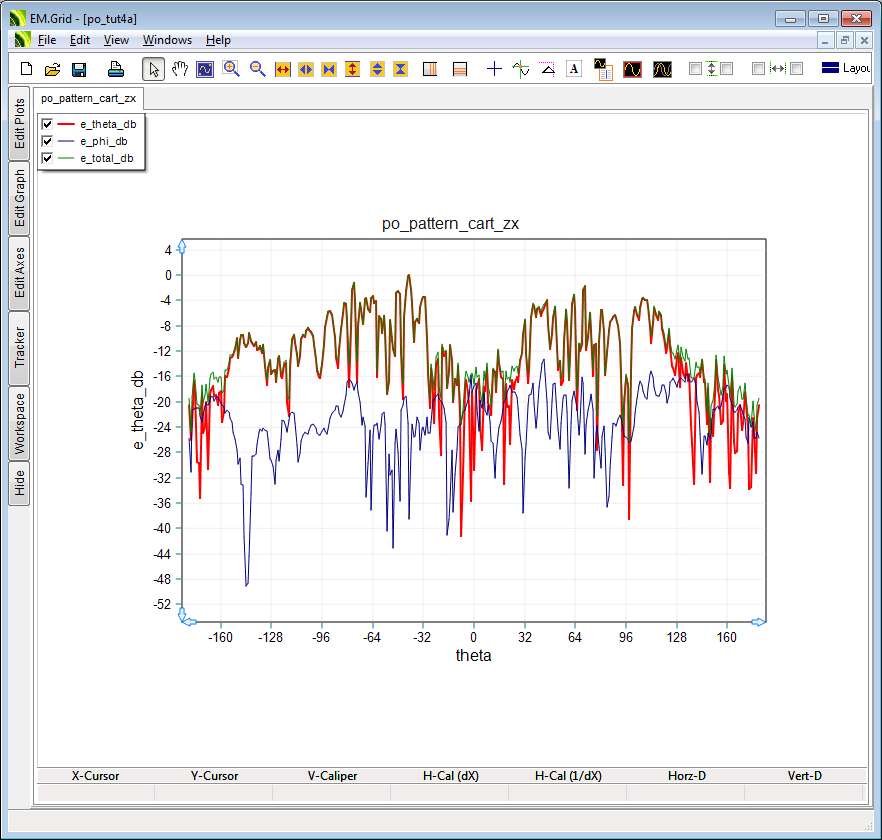This screenshot has width=882, height=840.
Task: Open a file with the folder icon
Action: point(53,69)
